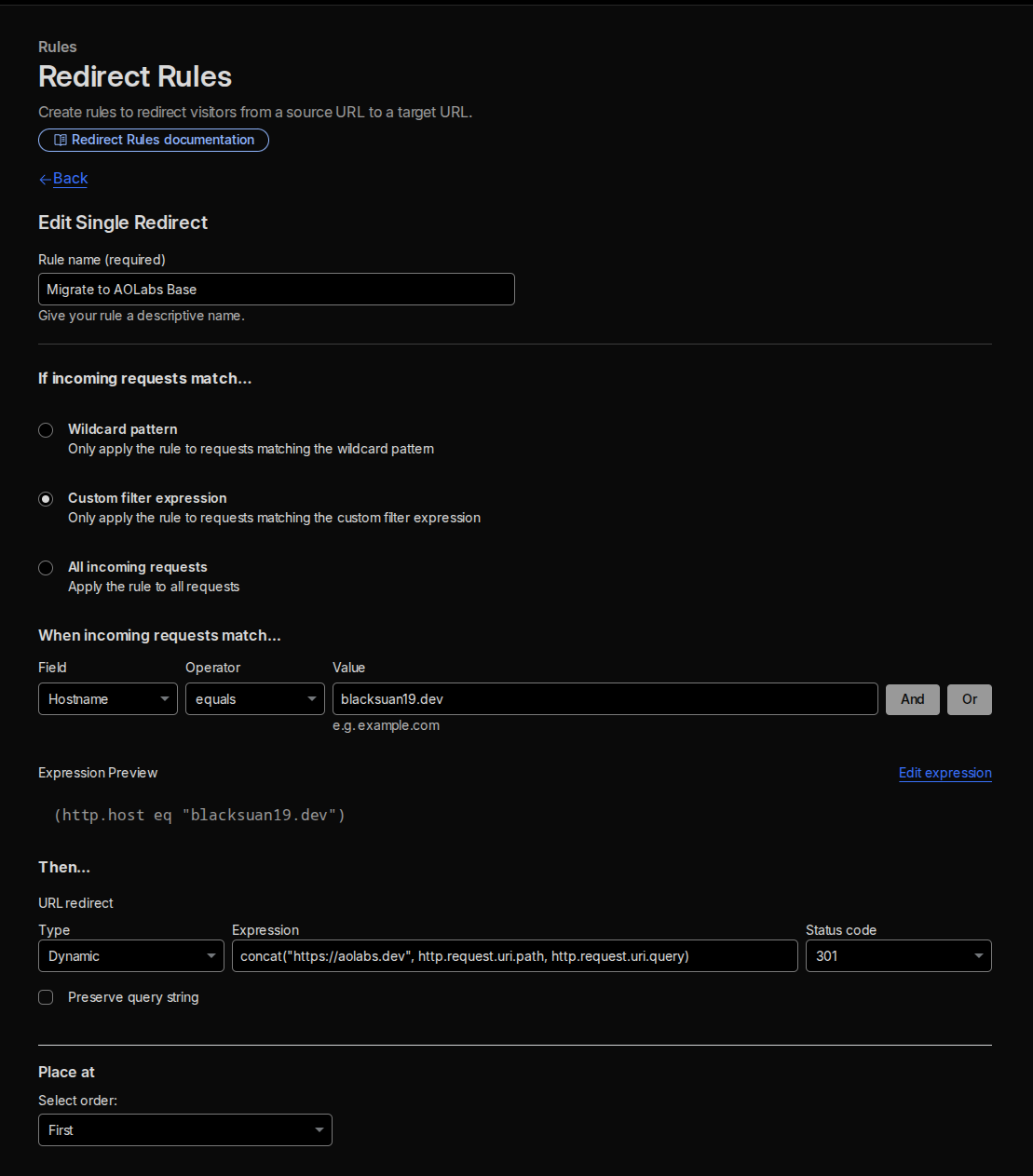The width and height of the screenshot is (1033, 1176).
Task: Change the First placement order
Action: point(184,1129)
